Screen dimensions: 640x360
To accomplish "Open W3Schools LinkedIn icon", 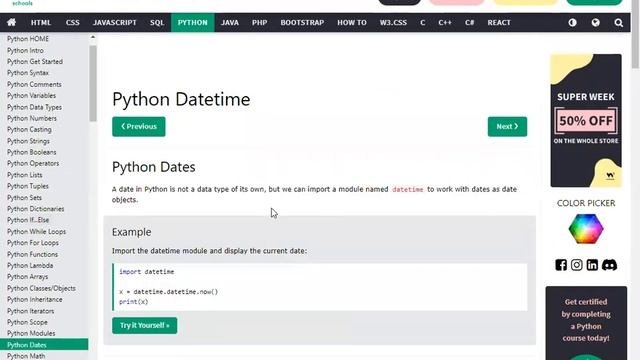I will point(592,265).
